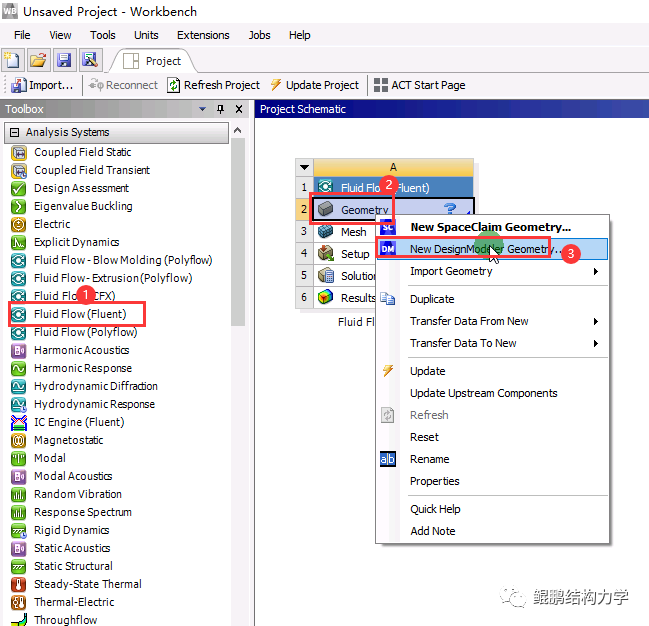Choose New SpaceClaim Geometry
This screenshot has width=649, height=626.
[x=493, y=227]
